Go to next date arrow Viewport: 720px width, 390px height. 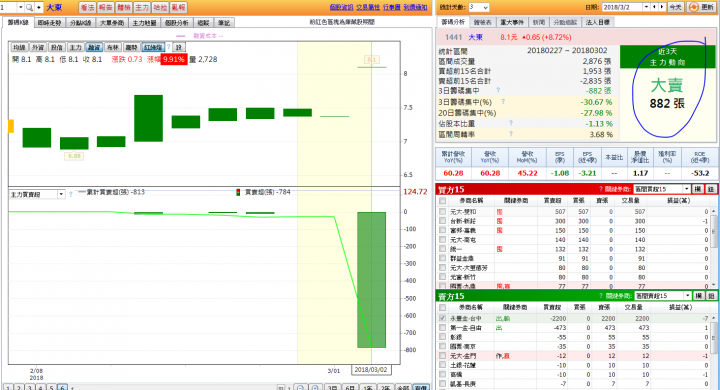click(662, 7)
